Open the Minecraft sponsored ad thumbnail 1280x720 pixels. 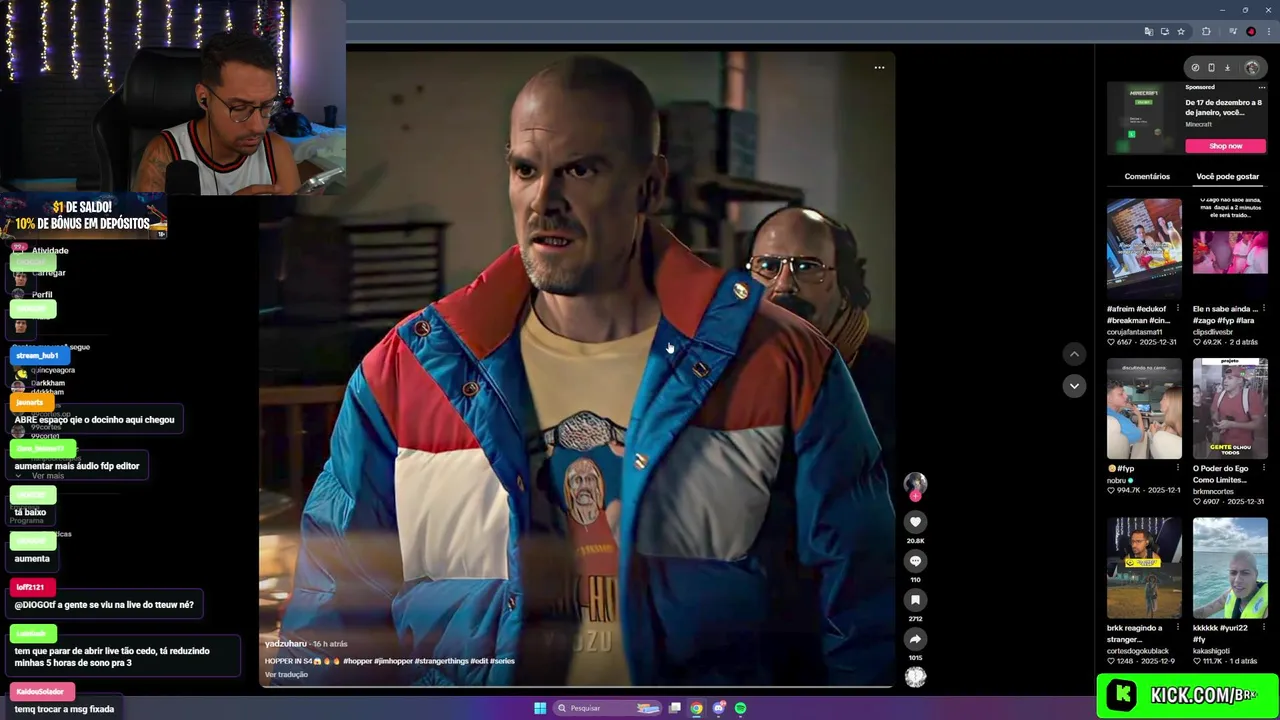click(1144, 118)
